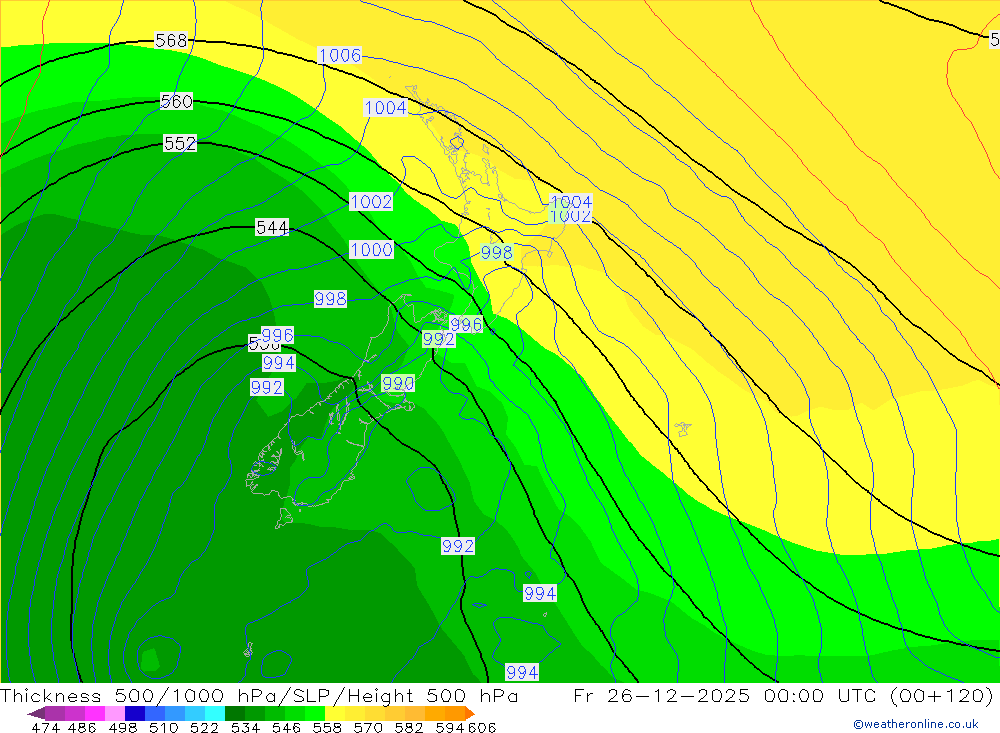Select the 522 legend scale value
This screenshot has width=1000, height=733.
tap(205, 728)
